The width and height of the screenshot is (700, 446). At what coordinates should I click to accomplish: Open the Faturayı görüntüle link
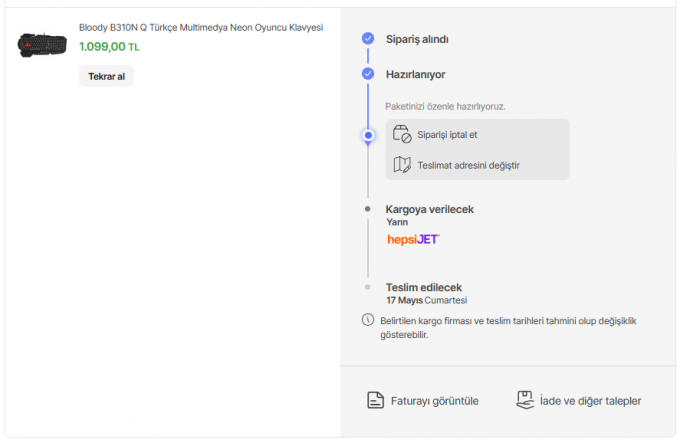point(433,401)
